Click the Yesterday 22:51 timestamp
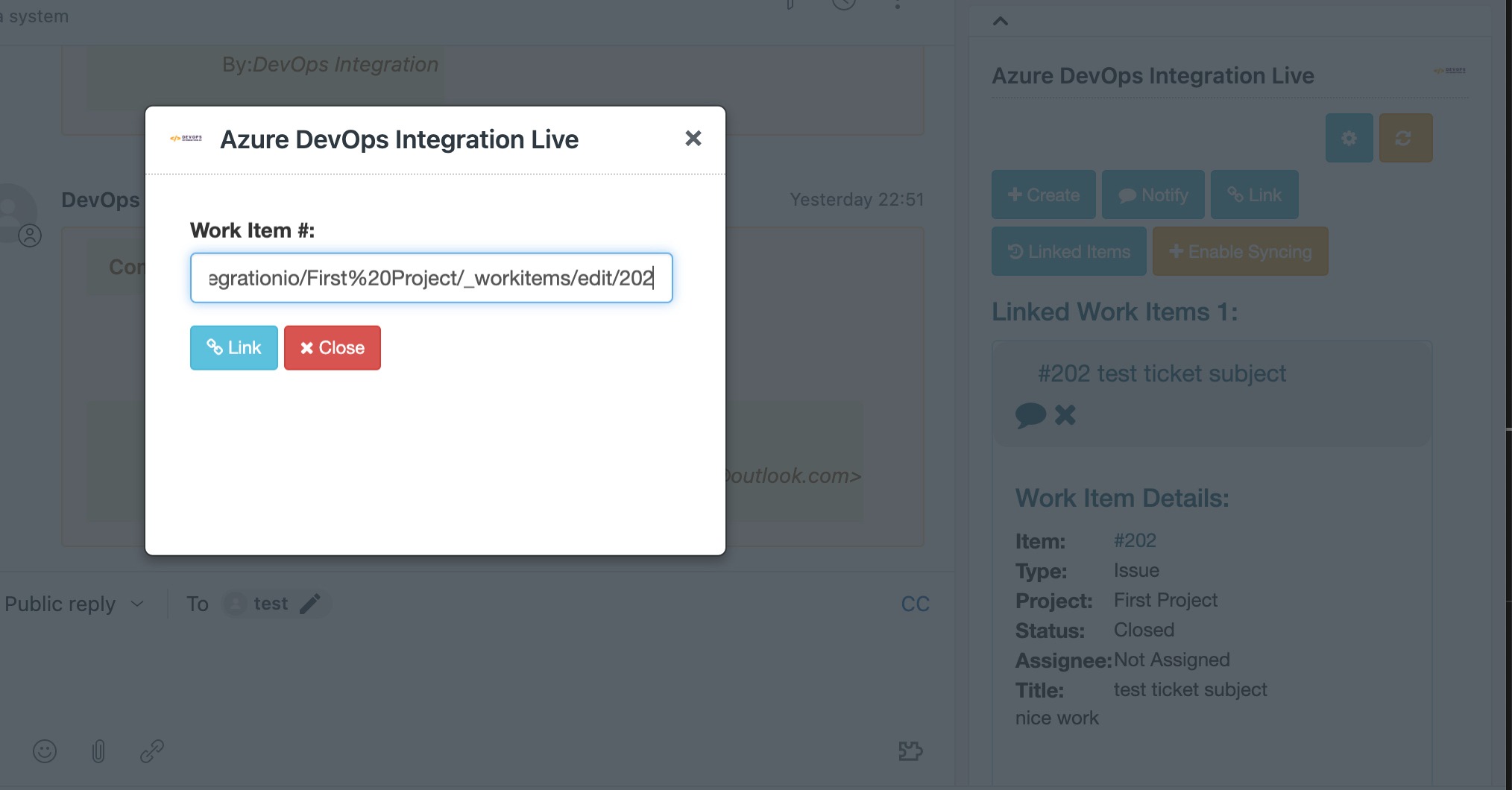 click(857, 200)
